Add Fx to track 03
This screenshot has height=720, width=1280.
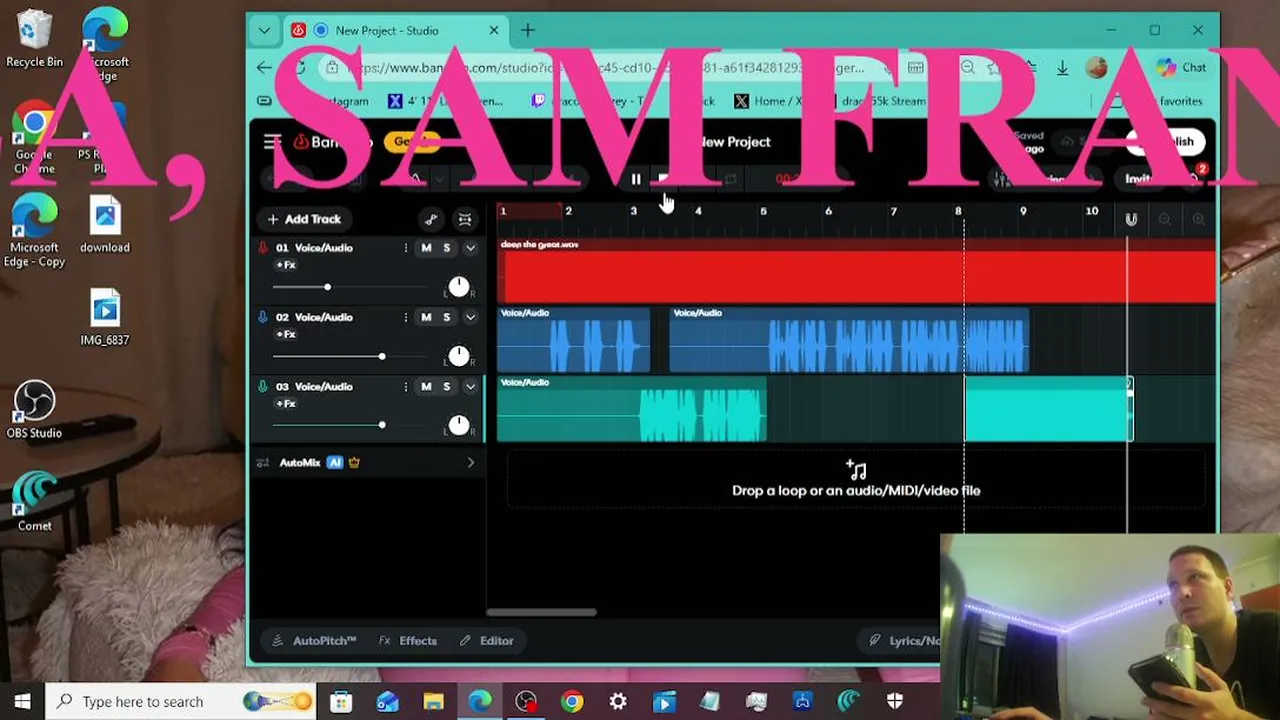(x=286, y=404)
